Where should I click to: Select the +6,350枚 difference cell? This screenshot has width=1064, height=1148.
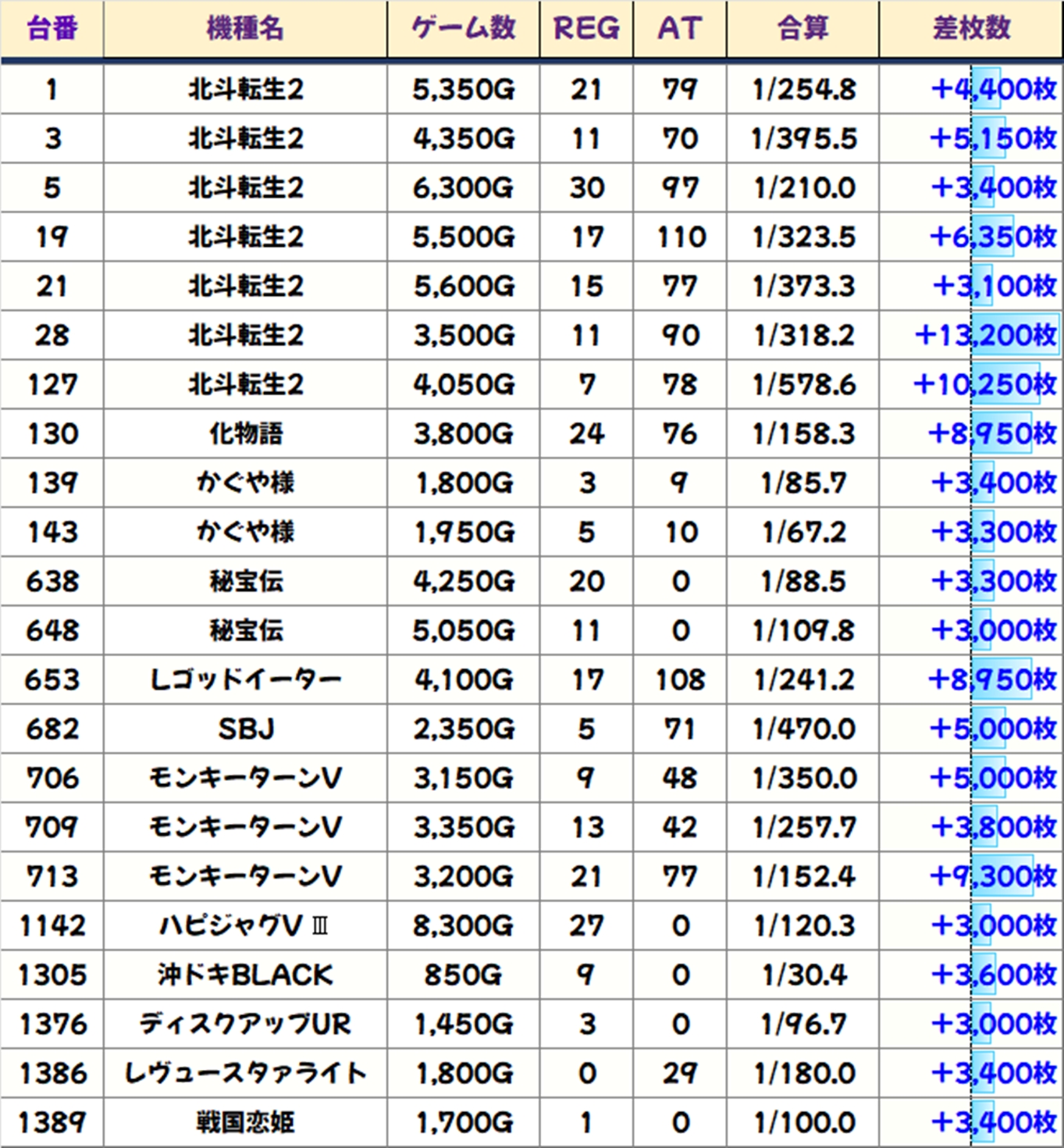992,237
